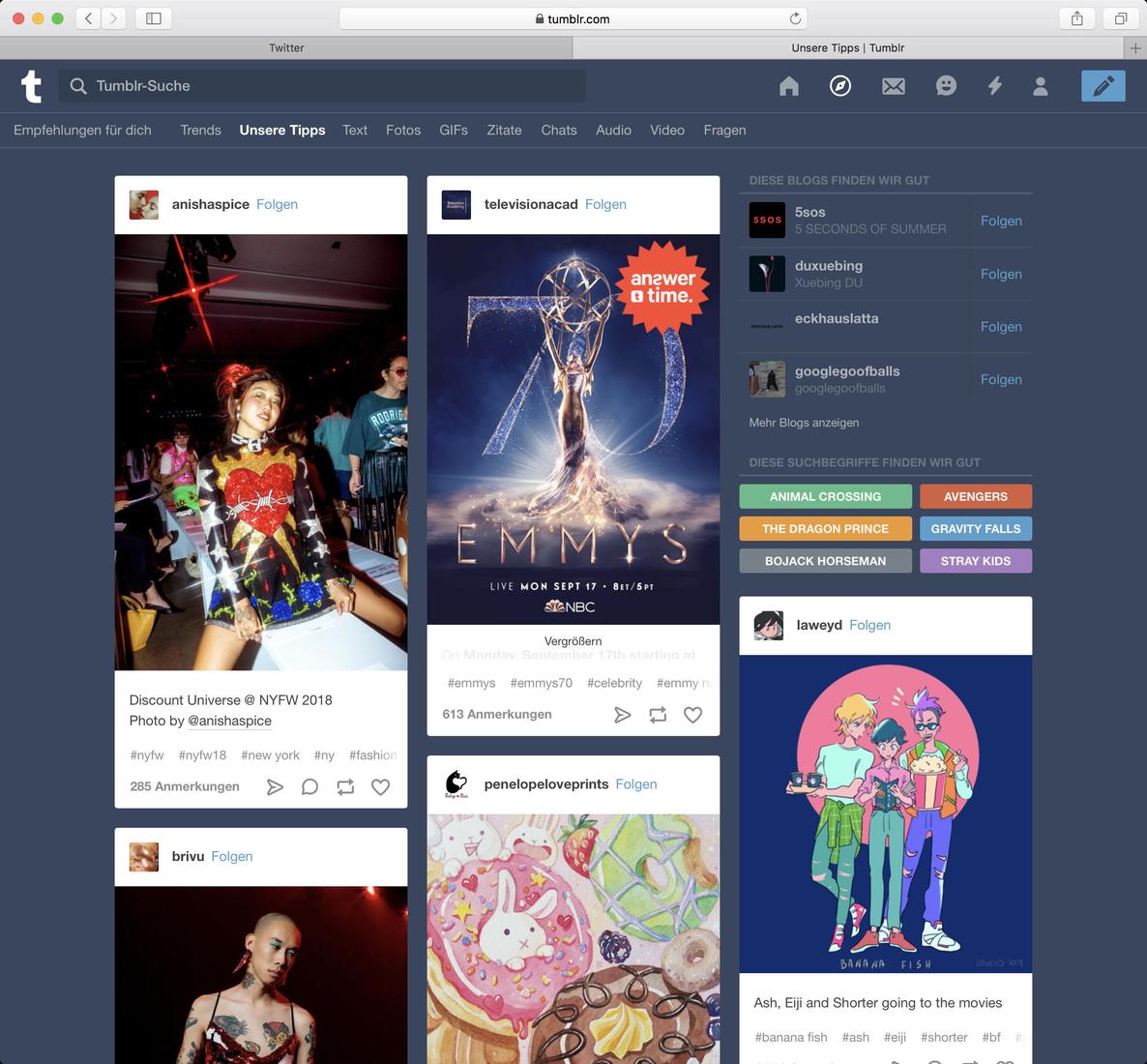
Task: Open the Chats category
Action: point(559,131)
